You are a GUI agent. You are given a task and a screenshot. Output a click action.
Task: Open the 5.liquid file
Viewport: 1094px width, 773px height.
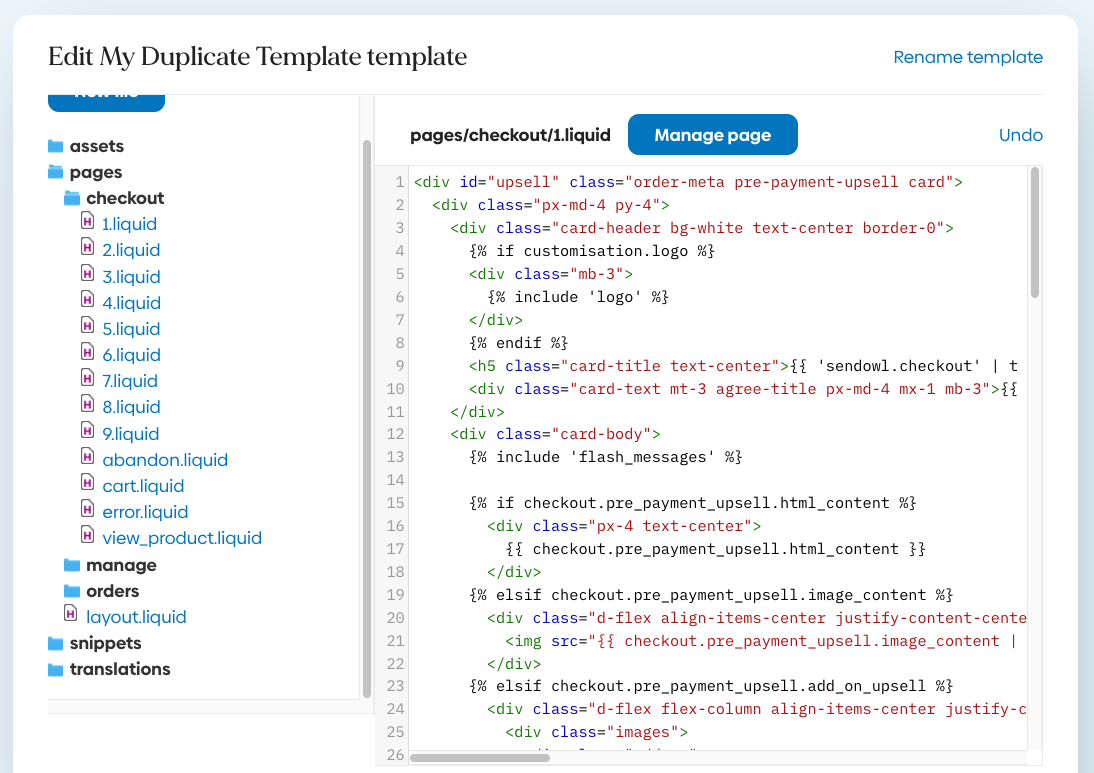click(x=131, y=329)
